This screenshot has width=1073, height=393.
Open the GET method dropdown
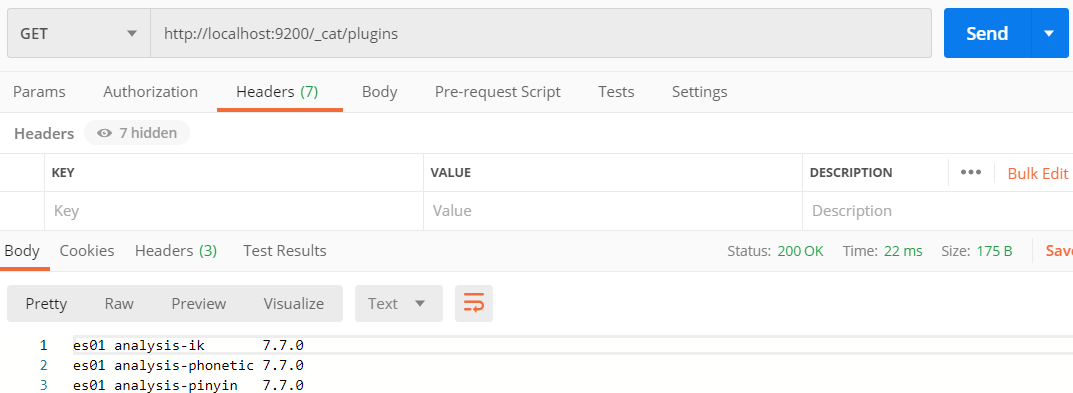click(79, 34)
